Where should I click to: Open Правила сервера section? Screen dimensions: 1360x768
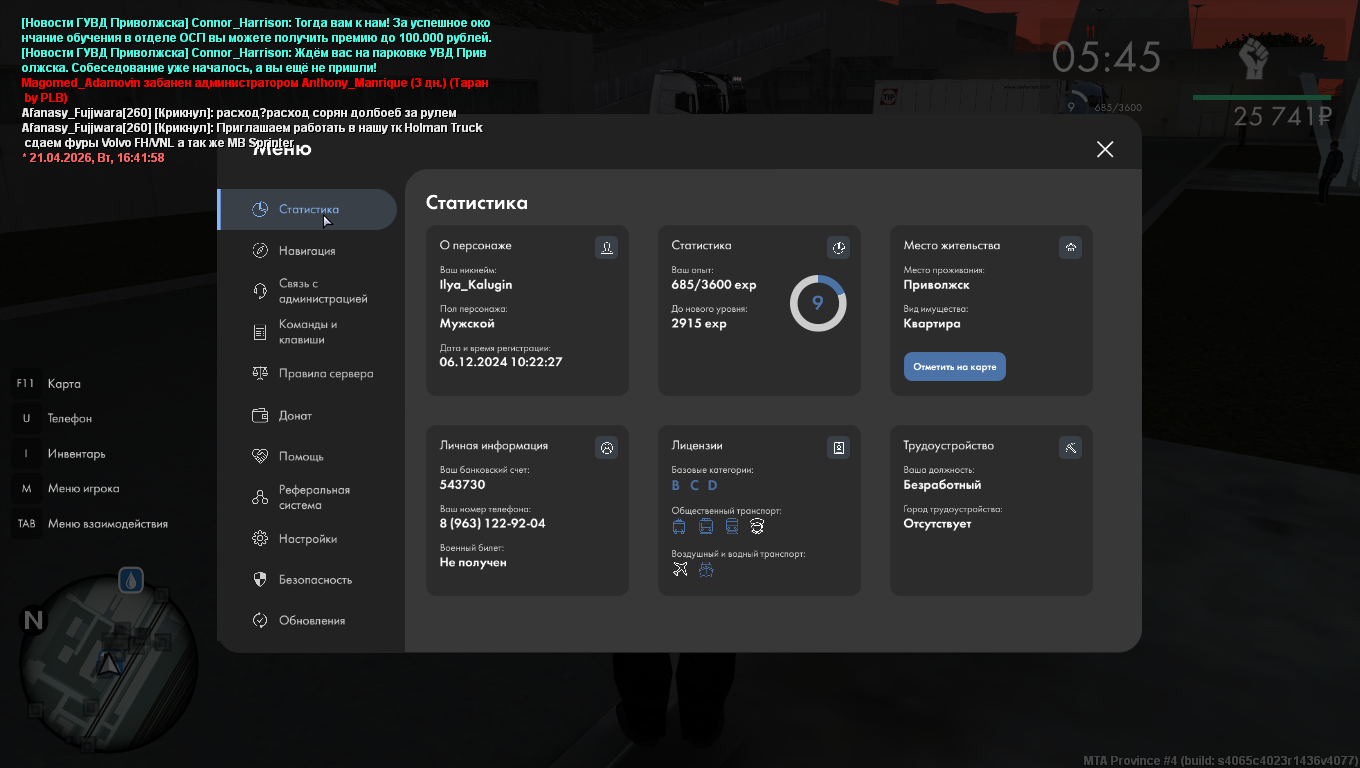tap(325, 374)
